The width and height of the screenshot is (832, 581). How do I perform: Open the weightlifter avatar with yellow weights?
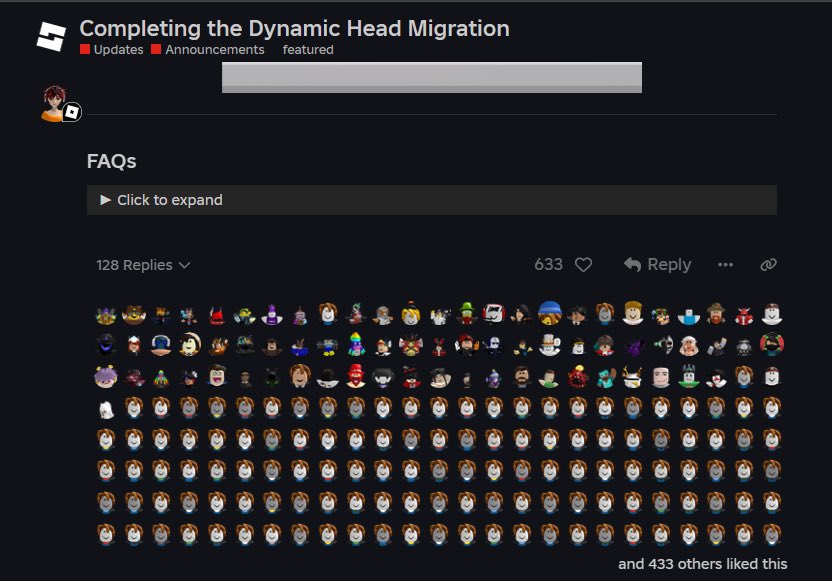tap(327, 346)
